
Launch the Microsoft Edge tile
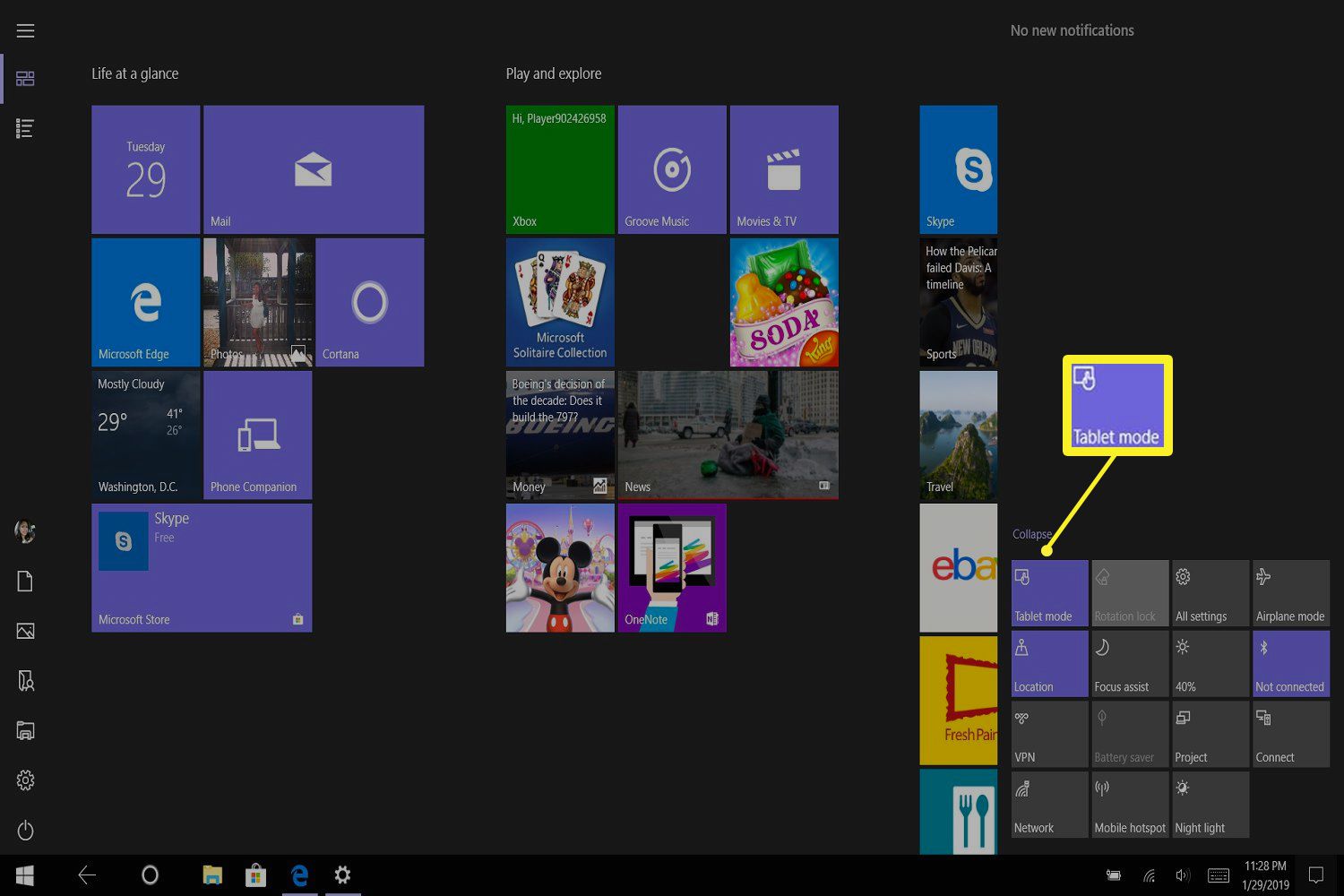[146, 302]
